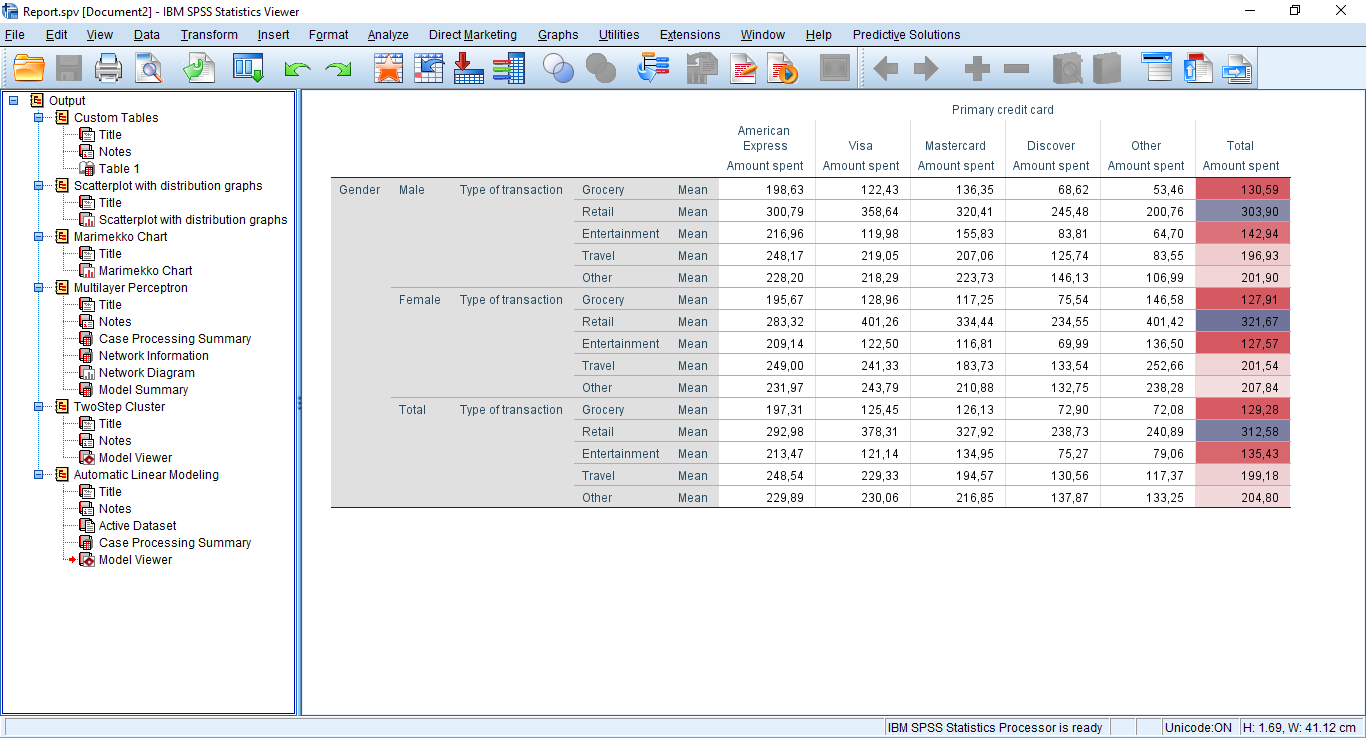Collapse the TwoStep Cluster outline branch

tap(39, 406)
